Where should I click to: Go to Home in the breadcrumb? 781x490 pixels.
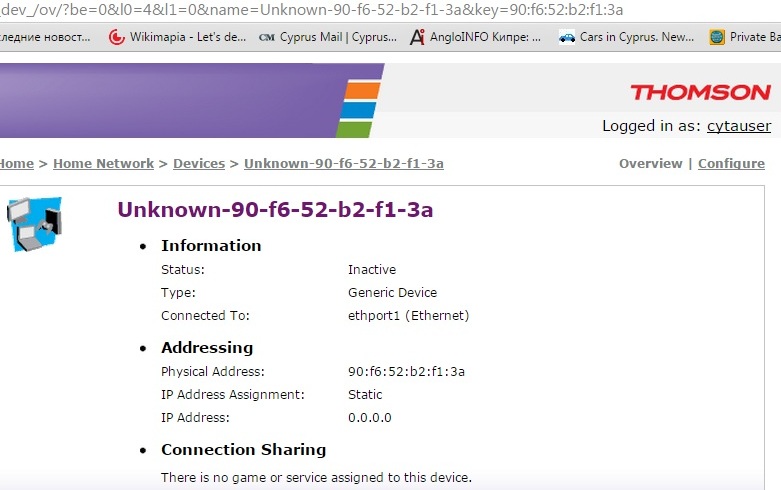16,163
